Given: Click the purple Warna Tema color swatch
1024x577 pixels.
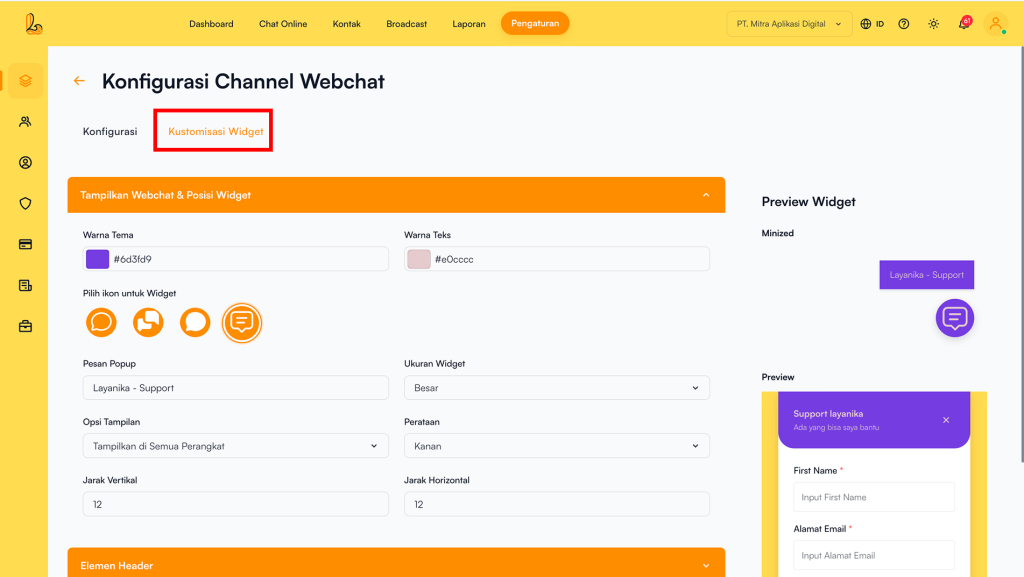Looking at the screenshot, I should coord(97,259).
